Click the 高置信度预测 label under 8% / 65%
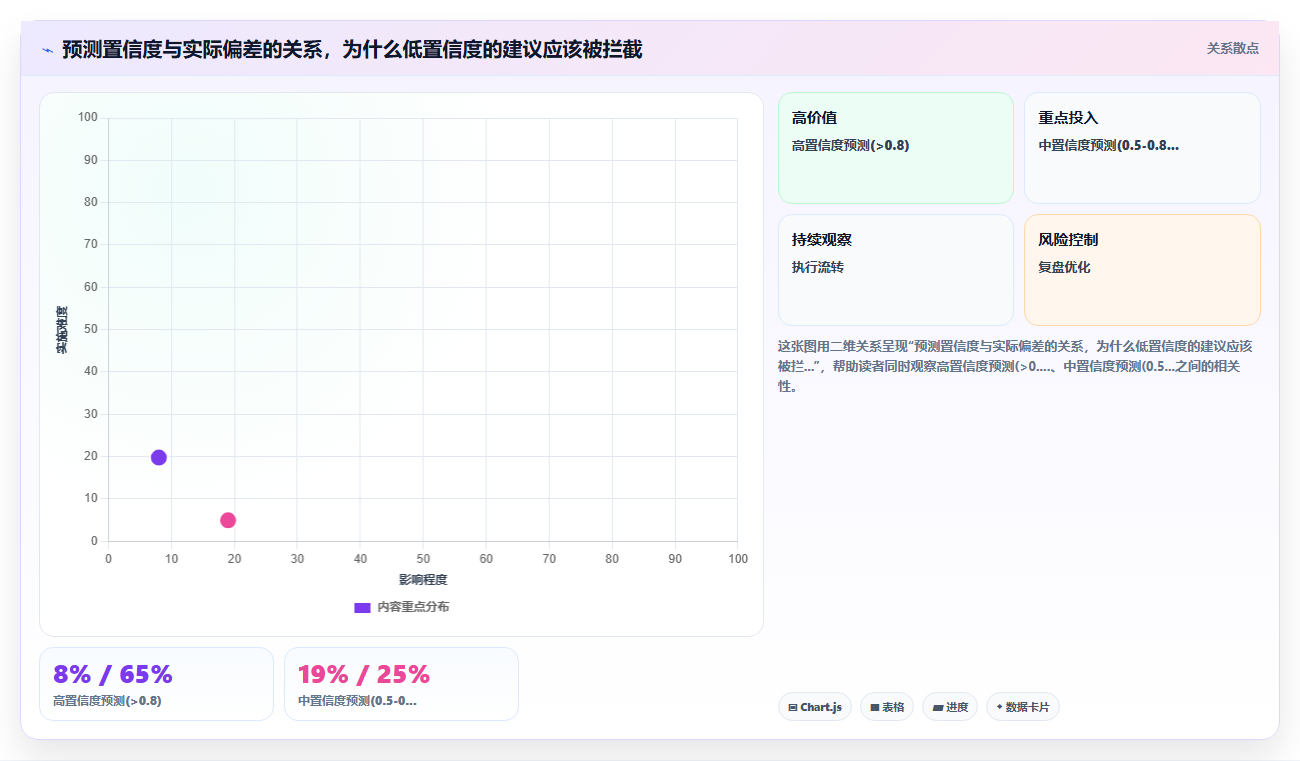 pos(107,701)
